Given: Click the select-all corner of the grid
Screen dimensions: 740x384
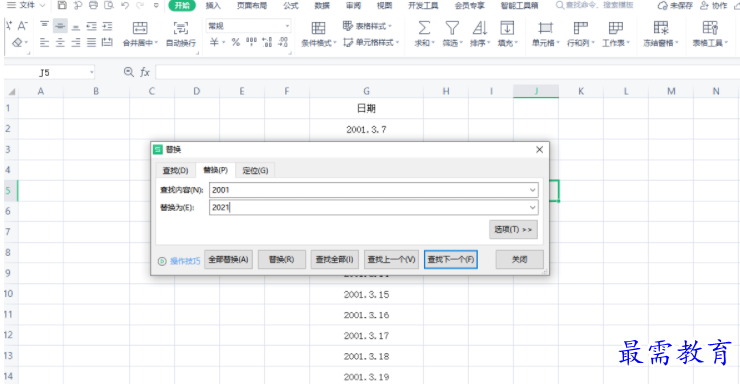Looking at the screenshot, I should point(11,92).
